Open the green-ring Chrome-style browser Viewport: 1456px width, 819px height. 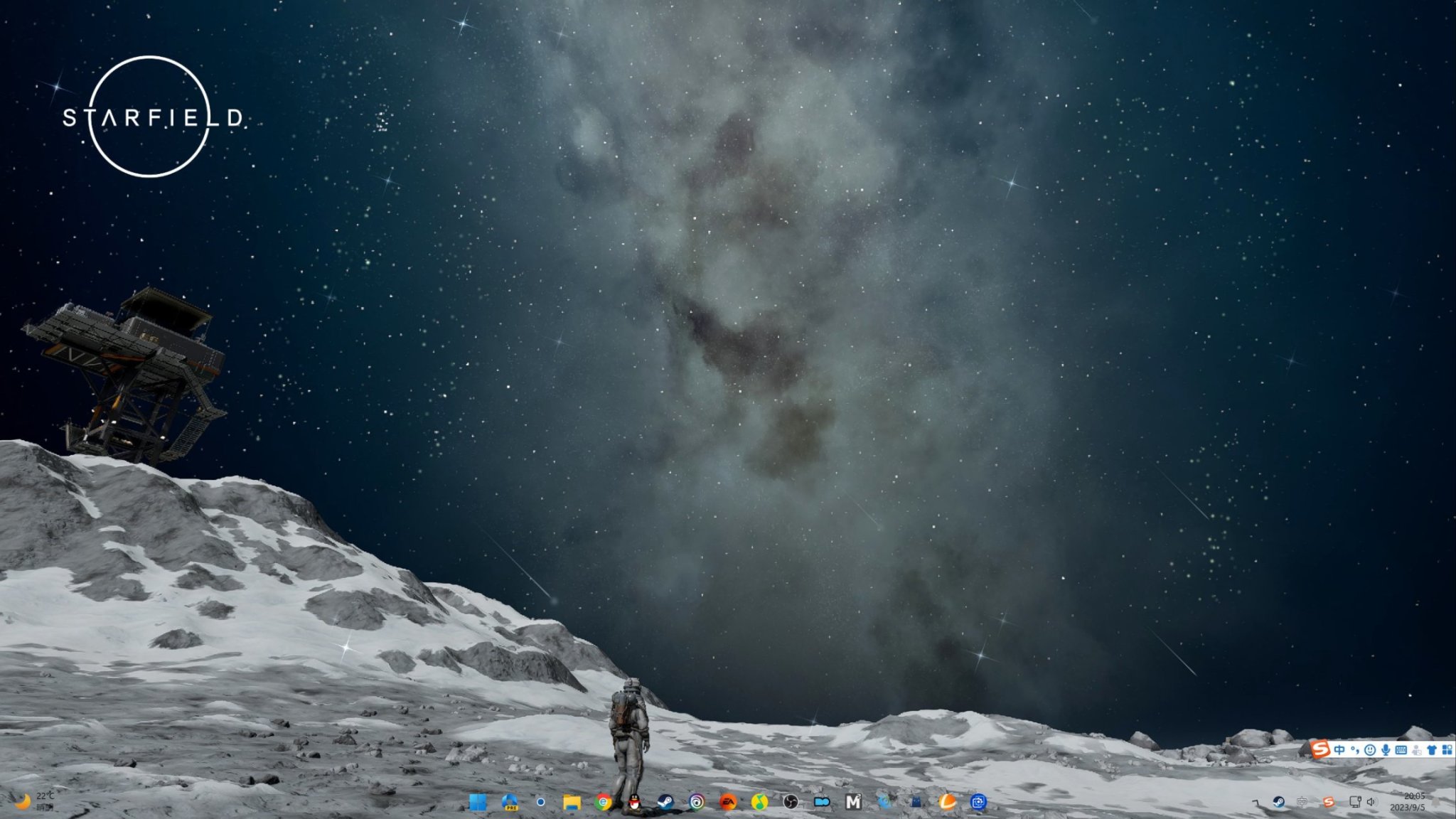click(603, 802)
